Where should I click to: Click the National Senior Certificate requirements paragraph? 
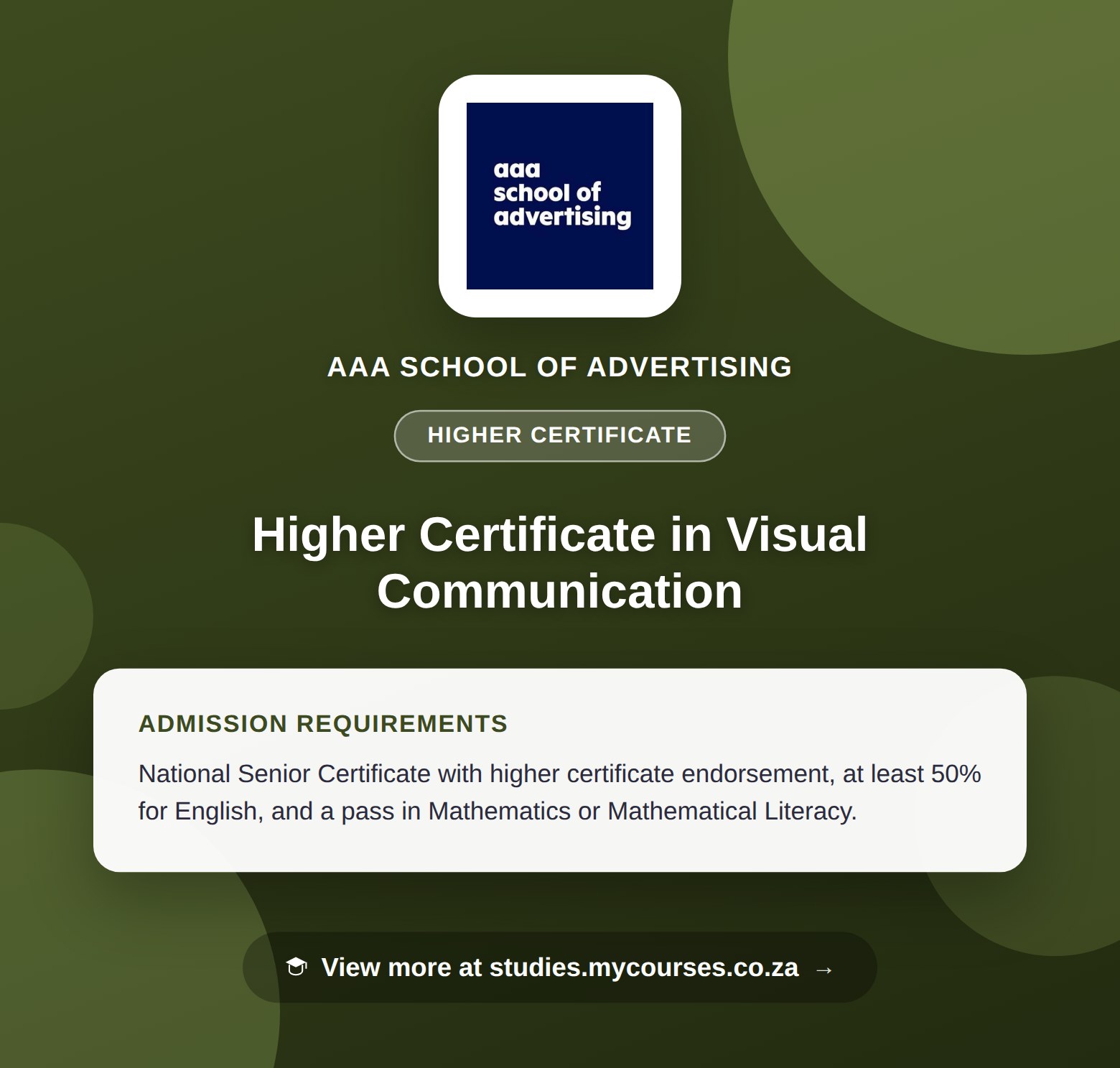[560, 792]
